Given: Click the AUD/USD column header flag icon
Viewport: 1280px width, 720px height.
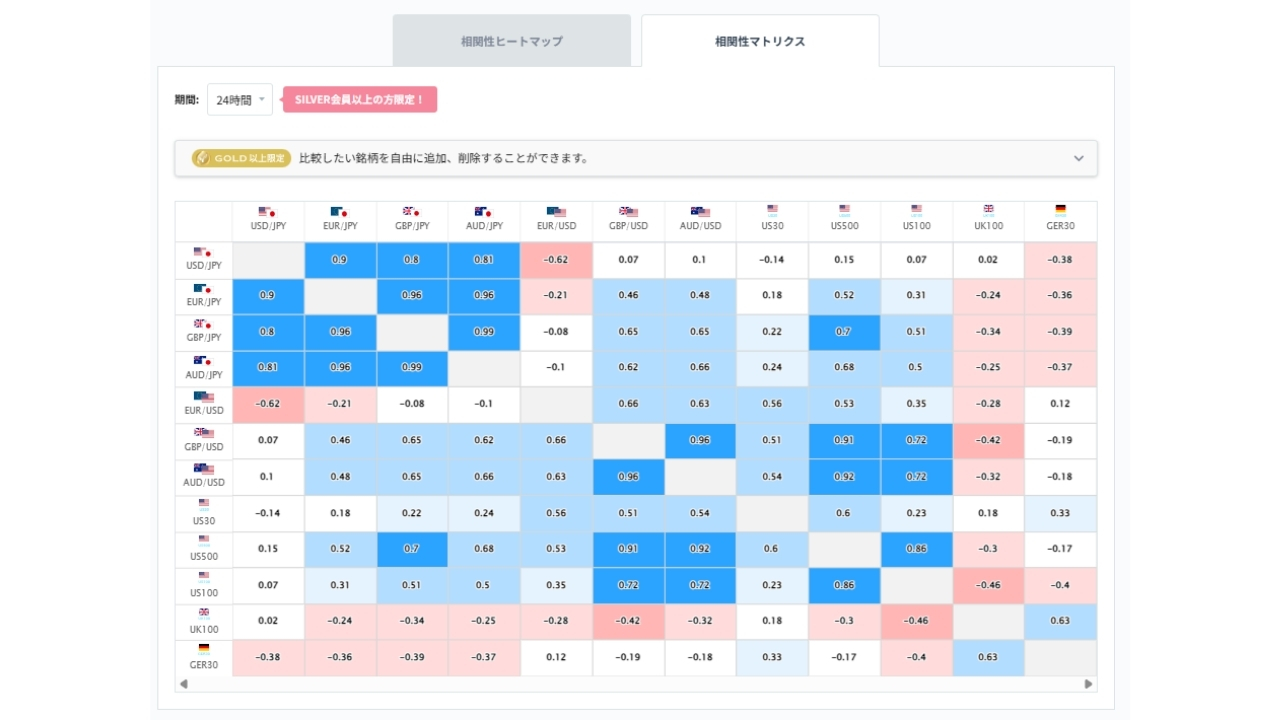Looking at the screenshot, I should coord(700,212).
